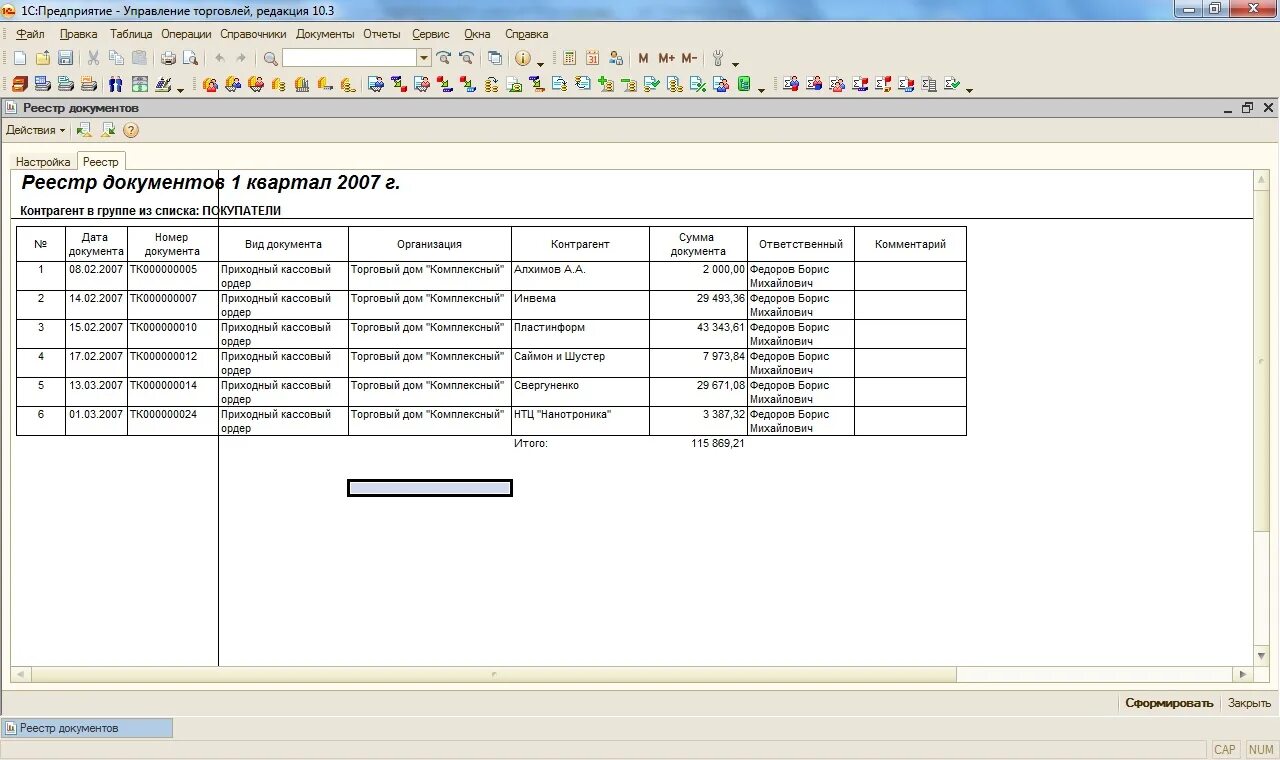1280x760 pixels.
Task: Click the red book icon in second toolbar
Action: (x=20, y=85)
